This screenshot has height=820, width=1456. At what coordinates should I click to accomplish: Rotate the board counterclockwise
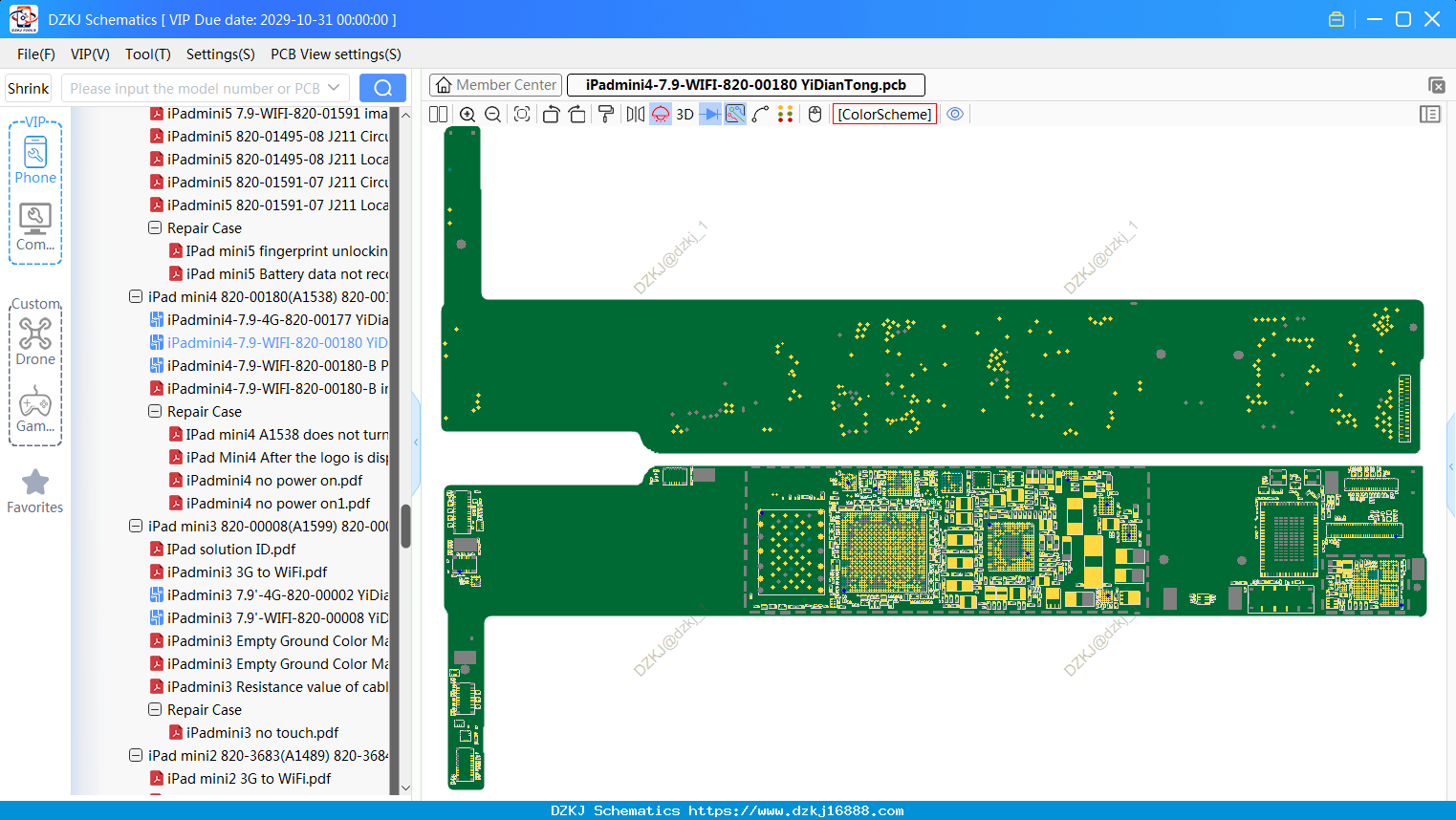pos(551,115)
